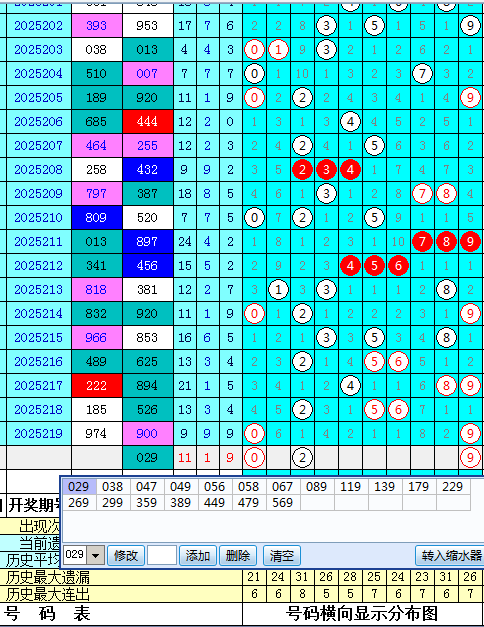Click the 删除 button
The image size is (484, 627).
click(x=238, y=555)
